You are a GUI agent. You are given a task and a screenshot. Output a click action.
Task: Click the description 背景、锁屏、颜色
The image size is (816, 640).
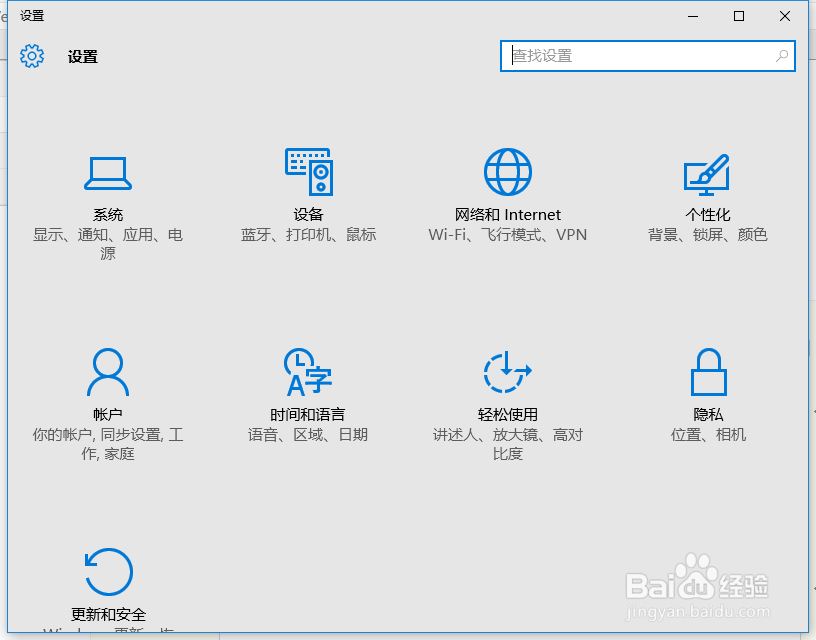(708, 235)
